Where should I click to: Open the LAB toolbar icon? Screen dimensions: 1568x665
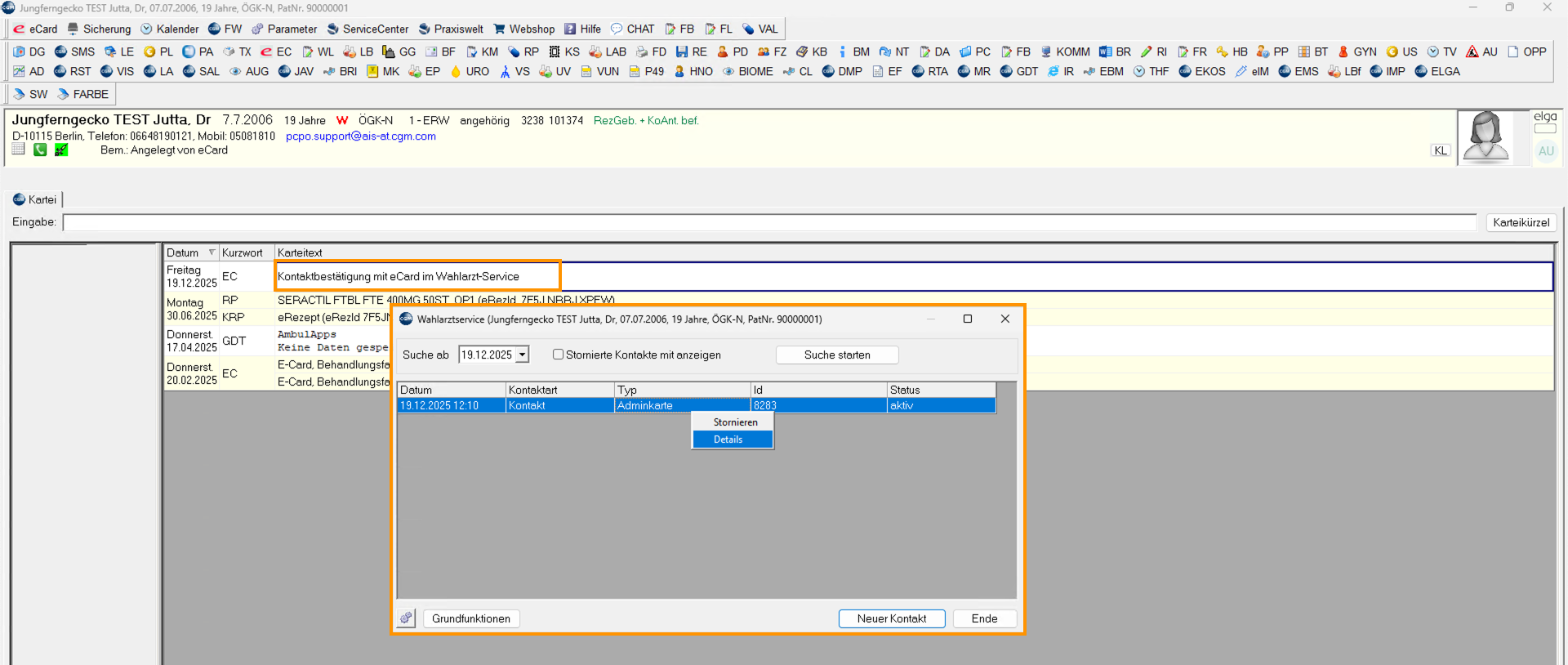point(595,51)
